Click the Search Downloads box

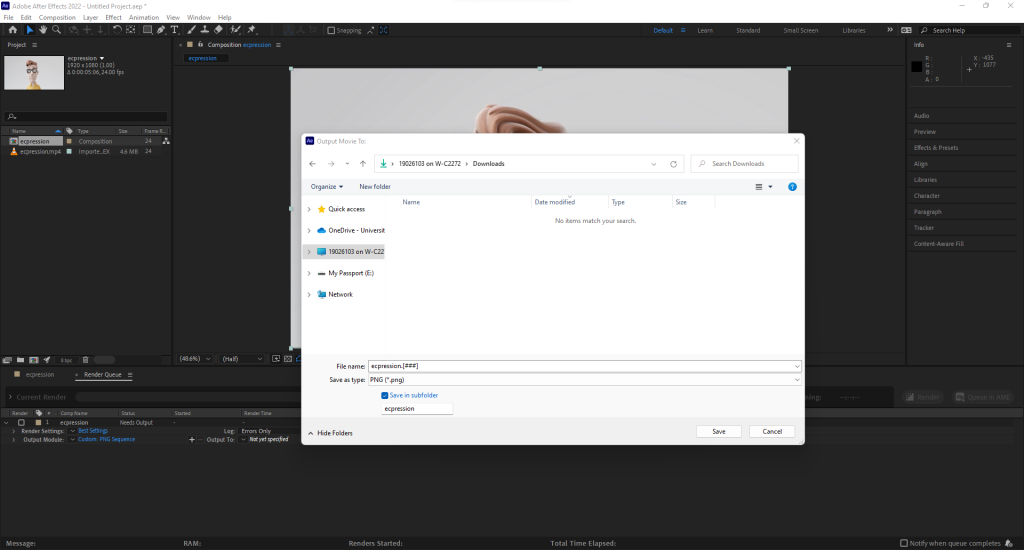[x=744, y=164]
